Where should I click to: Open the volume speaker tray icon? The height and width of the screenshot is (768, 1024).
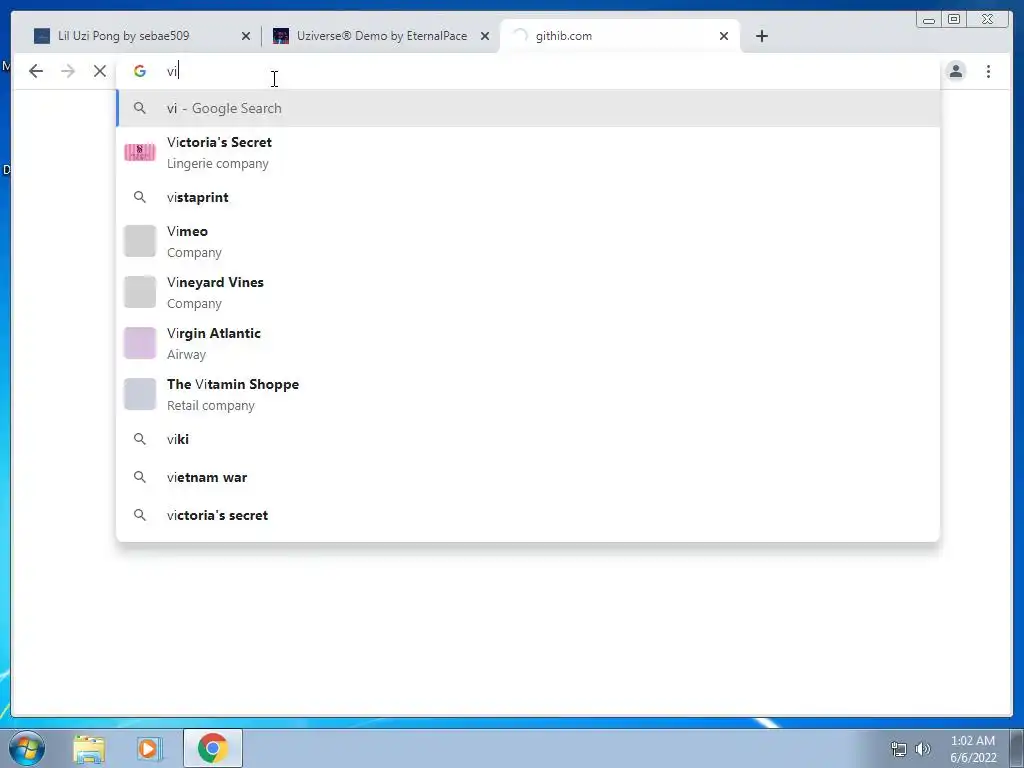click(x=923, y=749)
